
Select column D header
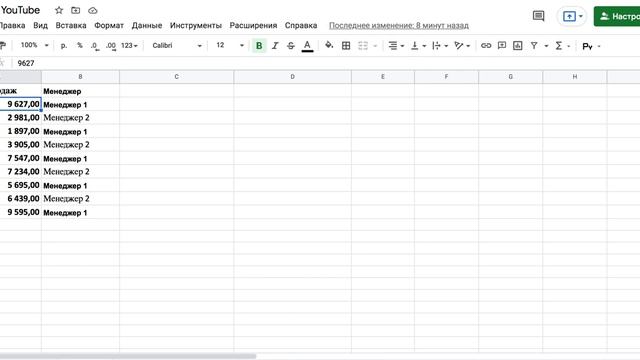[293, 77]
